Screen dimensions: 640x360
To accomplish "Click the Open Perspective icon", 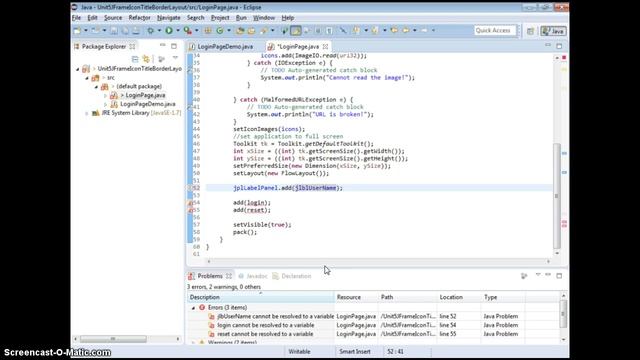I will click(x=530, y=31).
